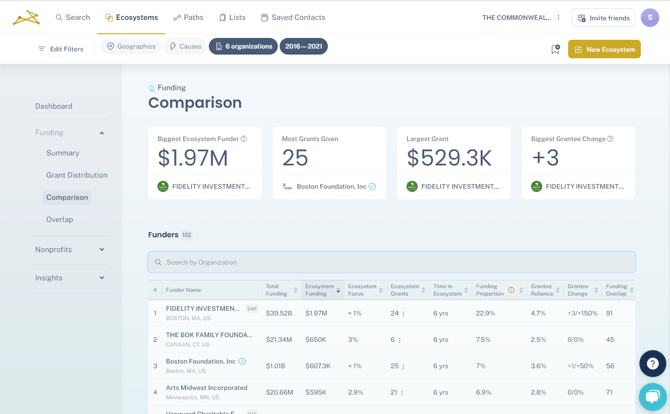
Task: Expand the Insights sidebar section
Action: click(101, 278)
